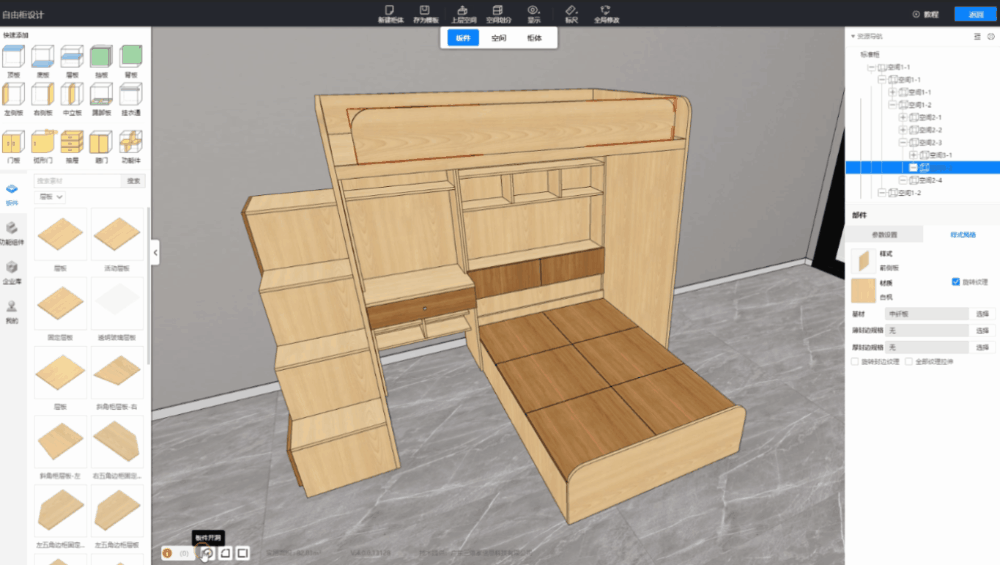
Task: Add a 抽屉 drawer from quick add
Action: [x=72, y=148]
